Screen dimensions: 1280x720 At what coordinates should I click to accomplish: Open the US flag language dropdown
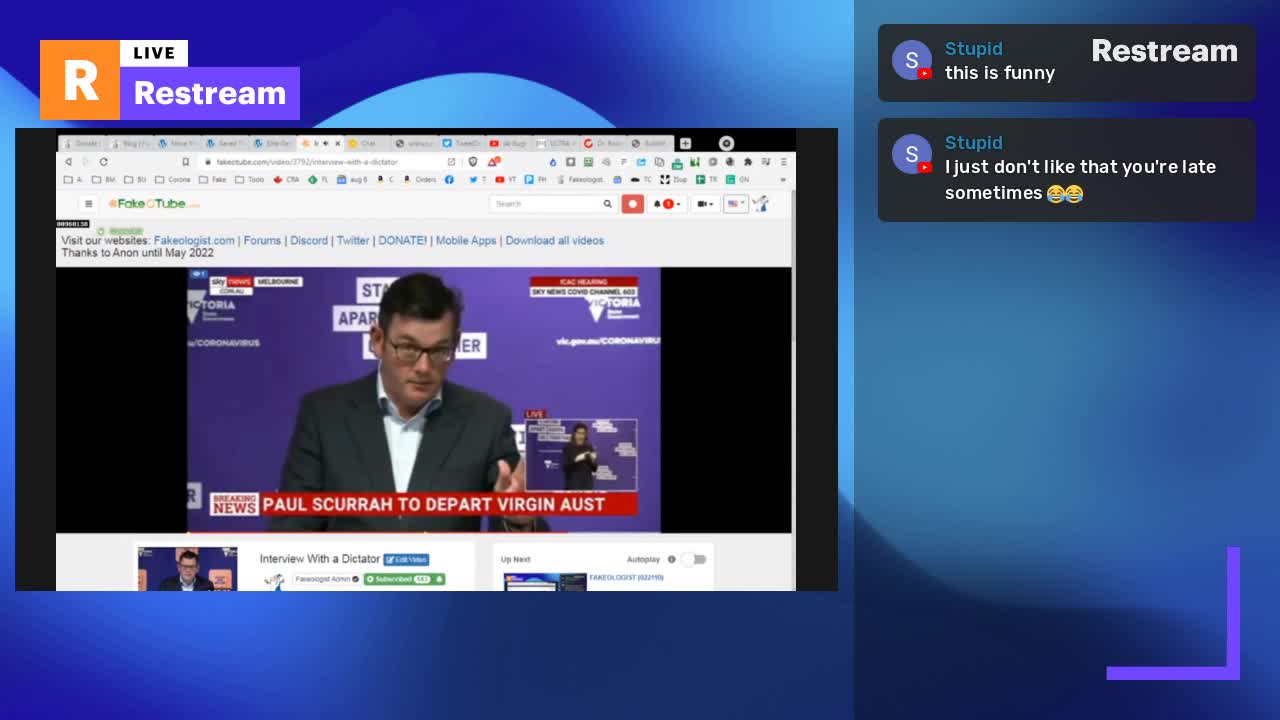736,204
